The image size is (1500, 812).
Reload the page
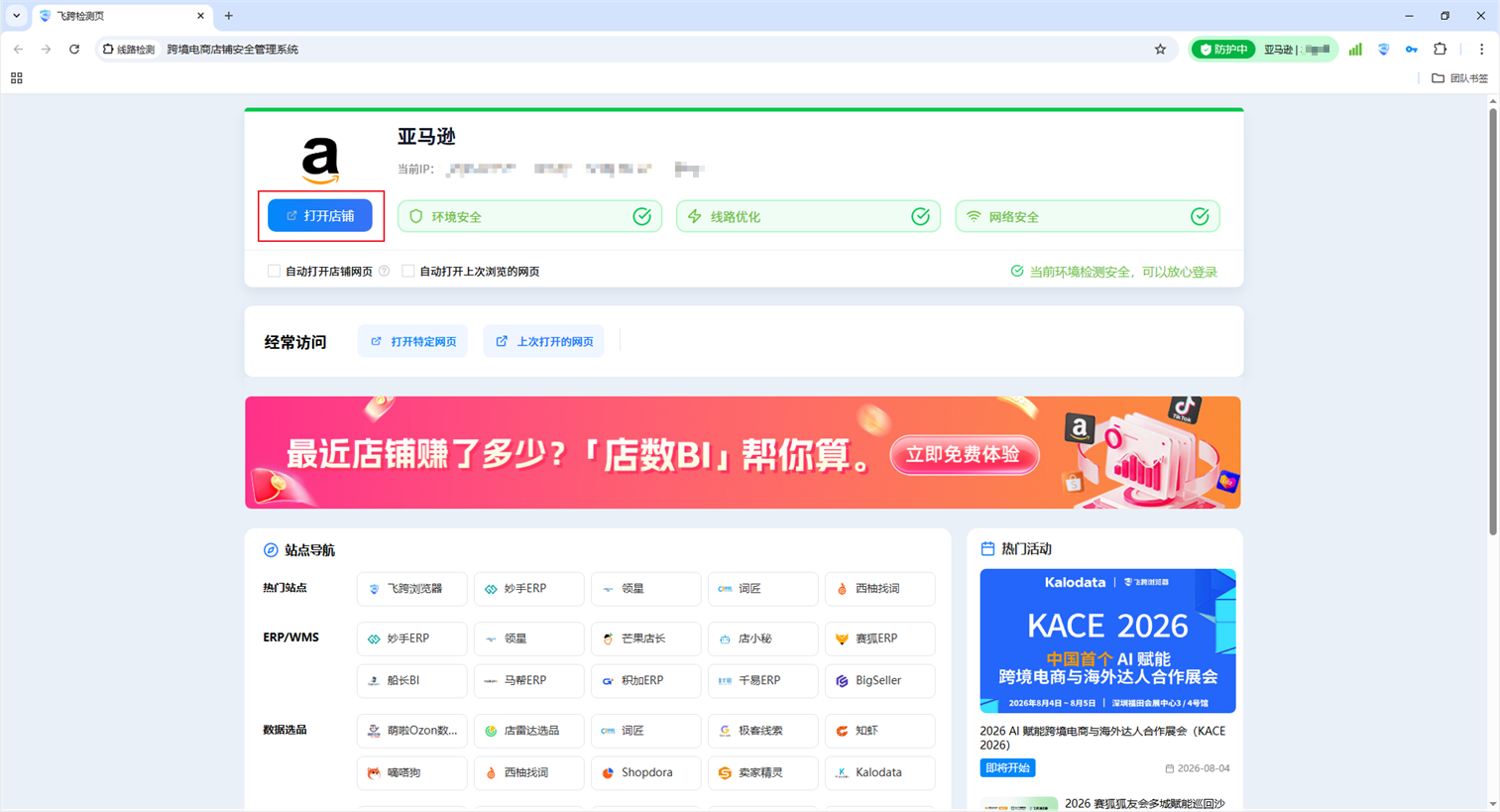coord(74,49)
